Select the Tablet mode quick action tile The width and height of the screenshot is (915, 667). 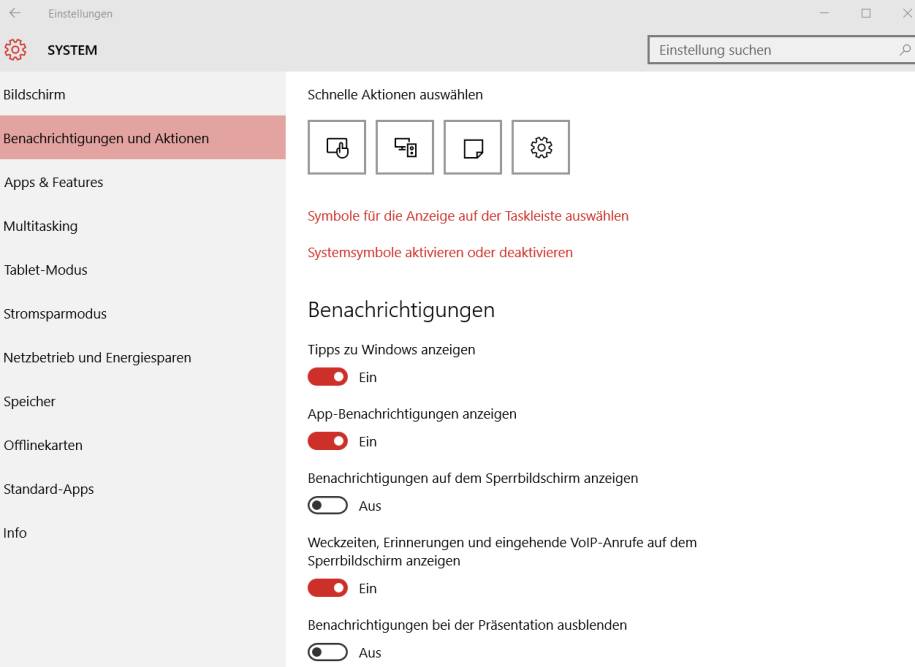pyautogui.click(x=337, y=147)
